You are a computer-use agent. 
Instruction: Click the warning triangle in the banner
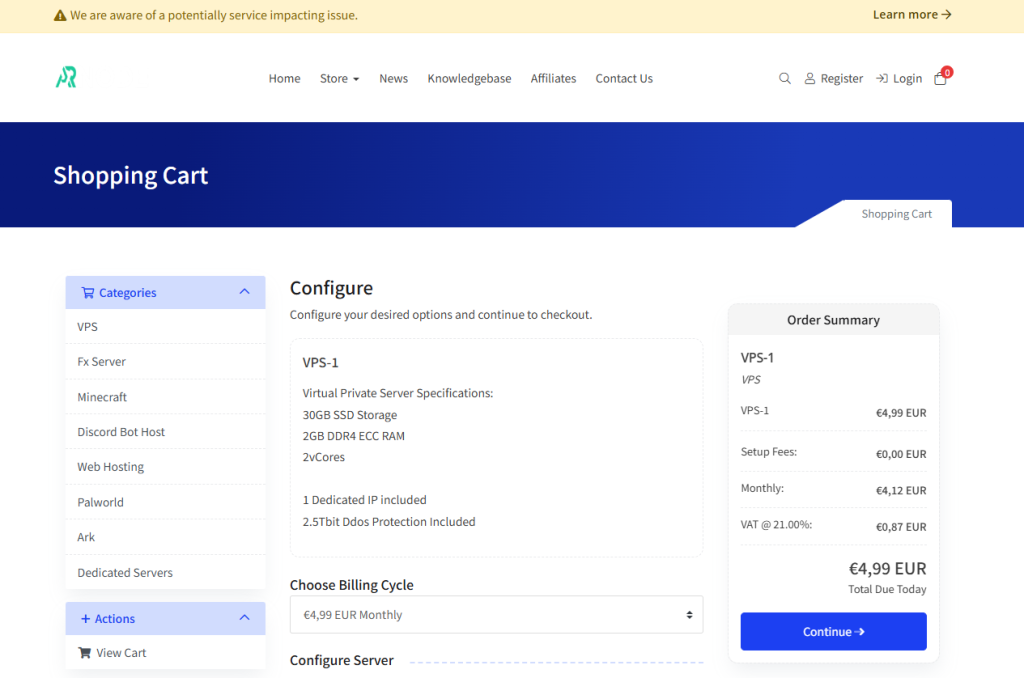point(60,16)
